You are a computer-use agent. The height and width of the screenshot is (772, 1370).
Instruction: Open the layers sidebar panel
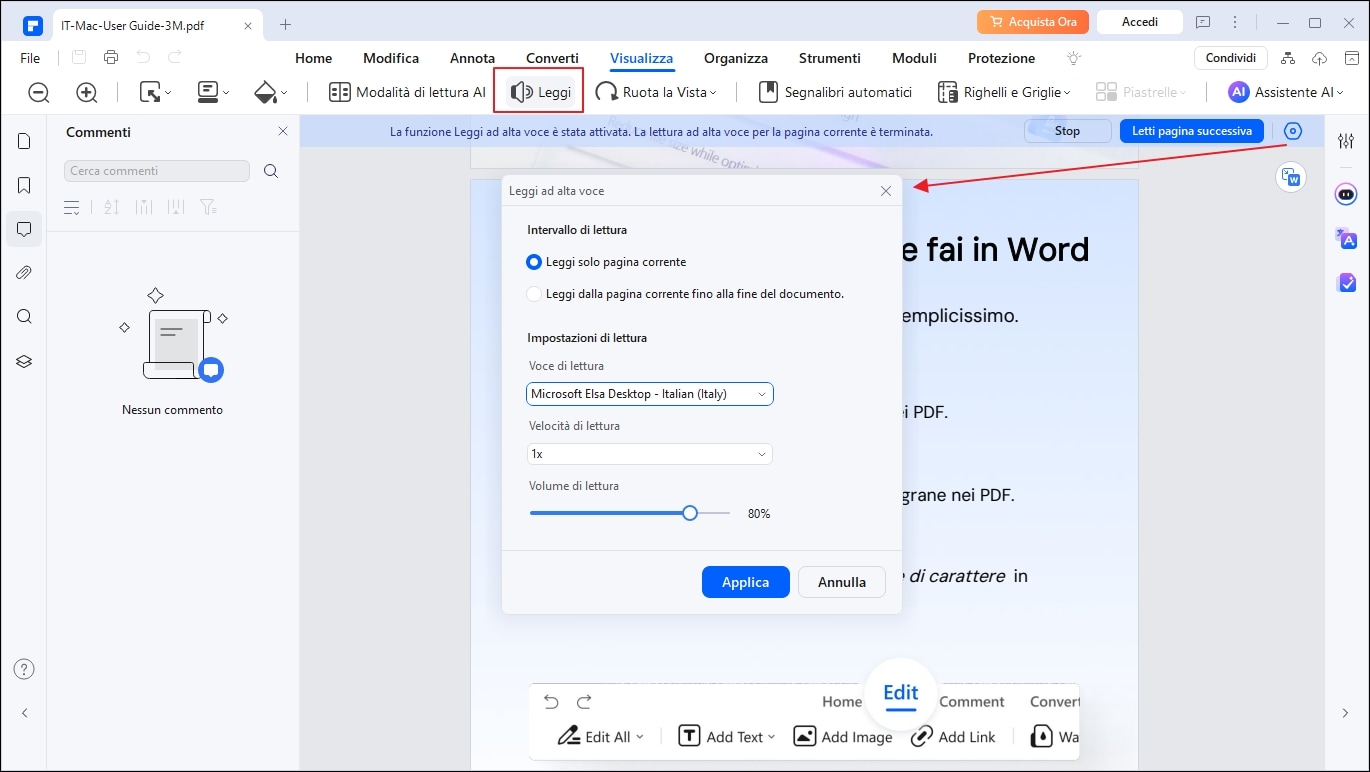(24, 361)
